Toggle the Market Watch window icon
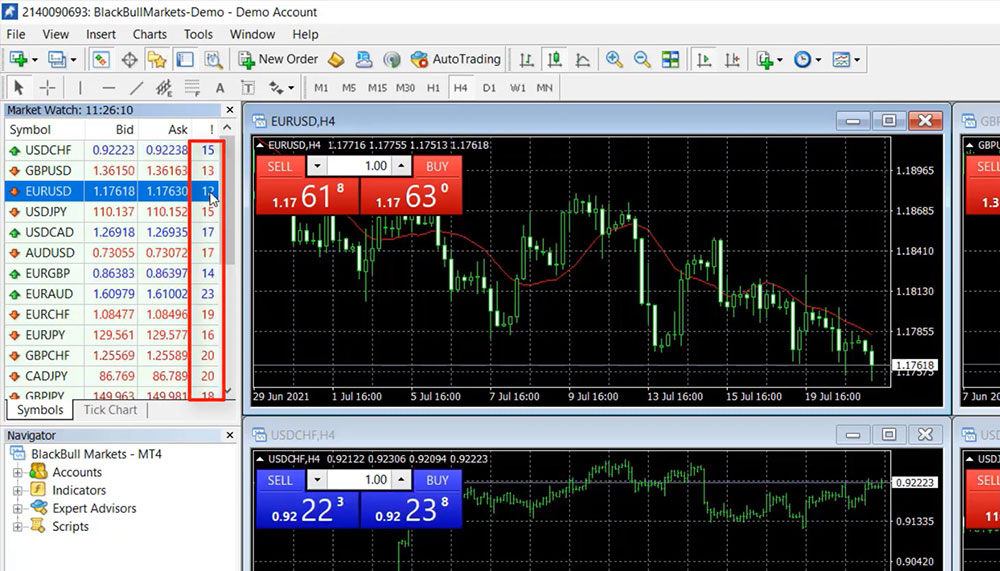This screenshot has width=1000, height=571. 101,59
